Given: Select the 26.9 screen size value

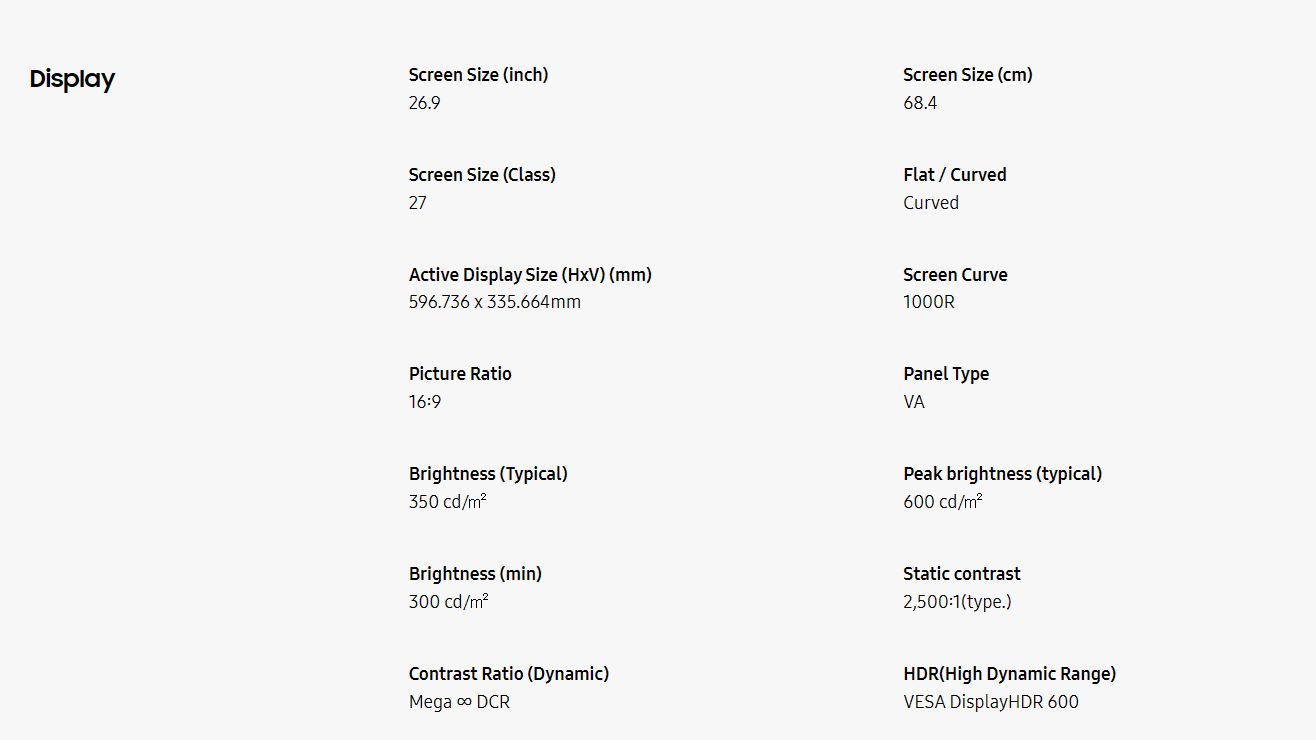Looking at the screenshot, I should [424, 103].
